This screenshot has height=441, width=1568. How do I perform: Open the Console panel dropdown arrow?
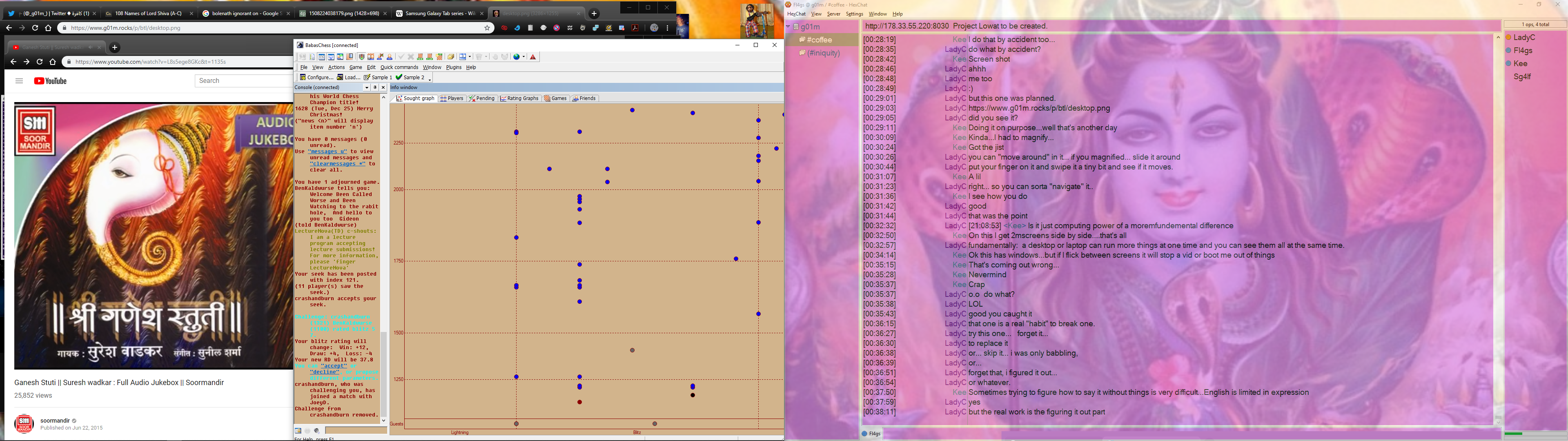pos(367,87)
